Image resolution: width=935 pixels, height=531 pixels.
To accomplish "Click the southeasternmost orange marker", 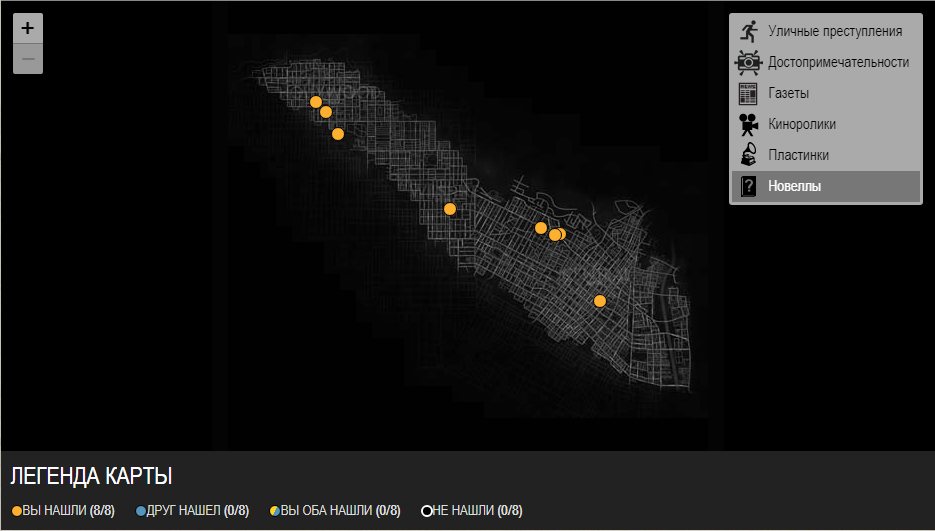I will click(600, 301).
